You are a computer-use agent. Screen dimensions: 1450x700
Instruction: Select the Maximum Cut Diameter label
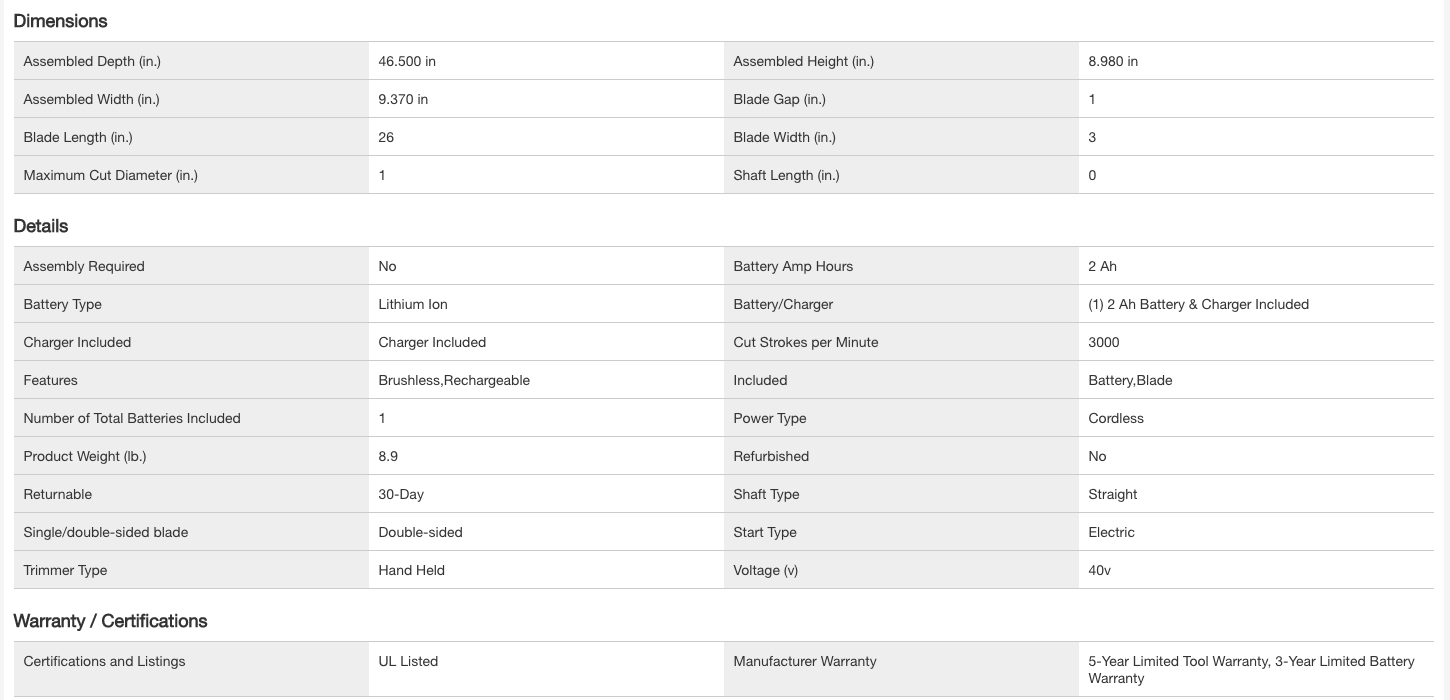[x=110, y=175]
